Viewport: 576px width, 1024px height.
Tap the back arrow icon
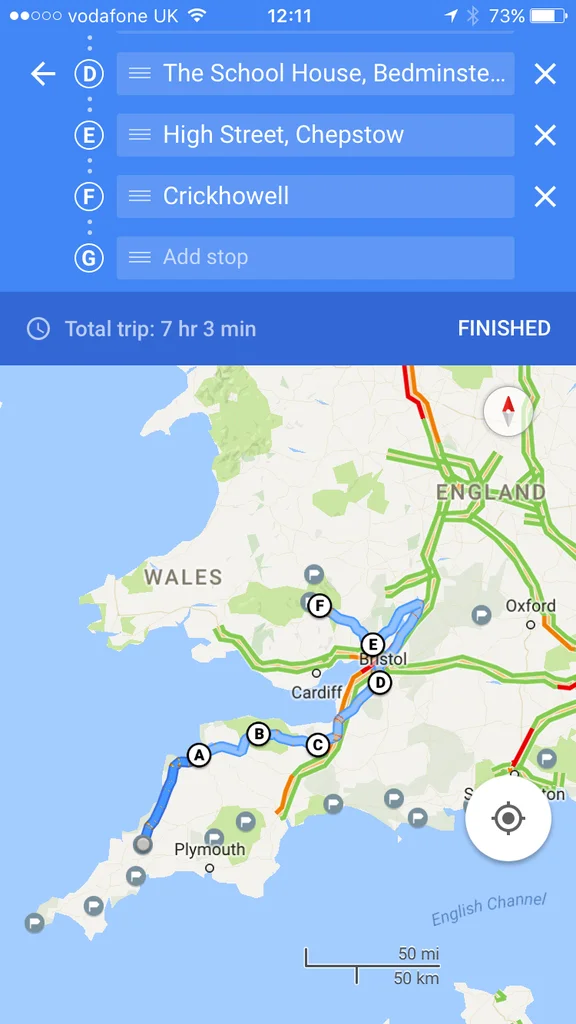coord(43,74)
